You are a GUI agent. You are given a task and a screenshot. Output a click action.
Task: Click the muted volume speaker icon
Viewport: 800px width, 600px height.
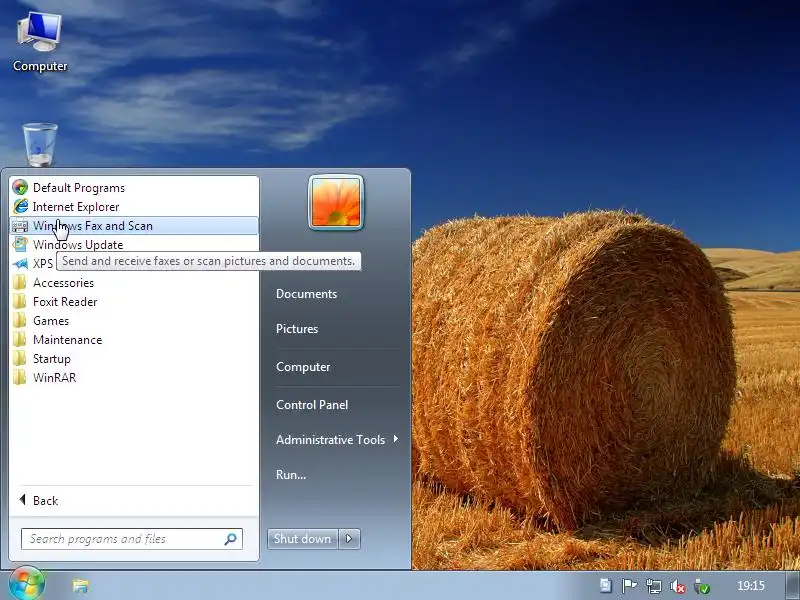pos(678,586)
